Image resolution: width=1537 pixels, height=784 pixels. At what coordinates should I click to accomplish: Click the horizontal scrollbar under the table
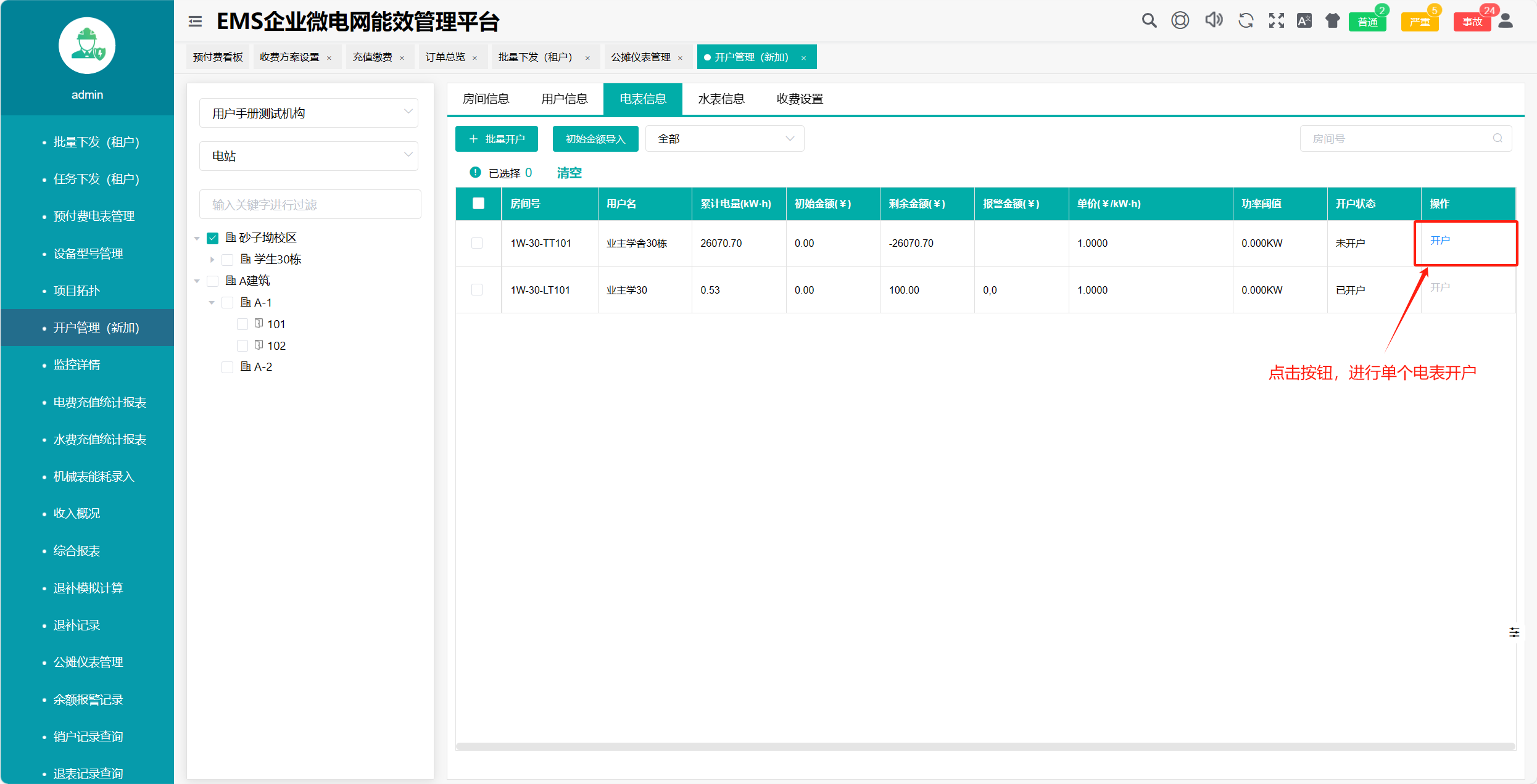coord(985,746)
